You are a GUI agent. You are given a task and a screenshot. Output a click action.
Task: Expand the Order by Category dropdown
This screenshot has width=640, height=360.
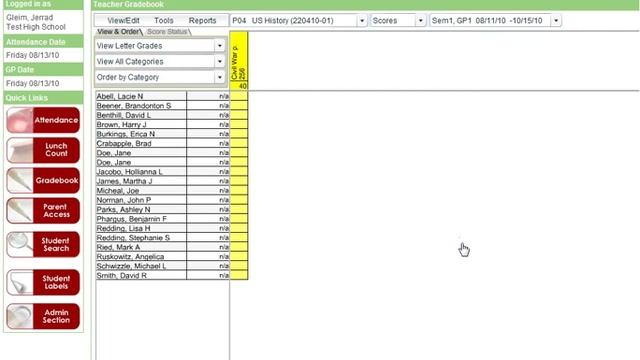coord(220,77)
